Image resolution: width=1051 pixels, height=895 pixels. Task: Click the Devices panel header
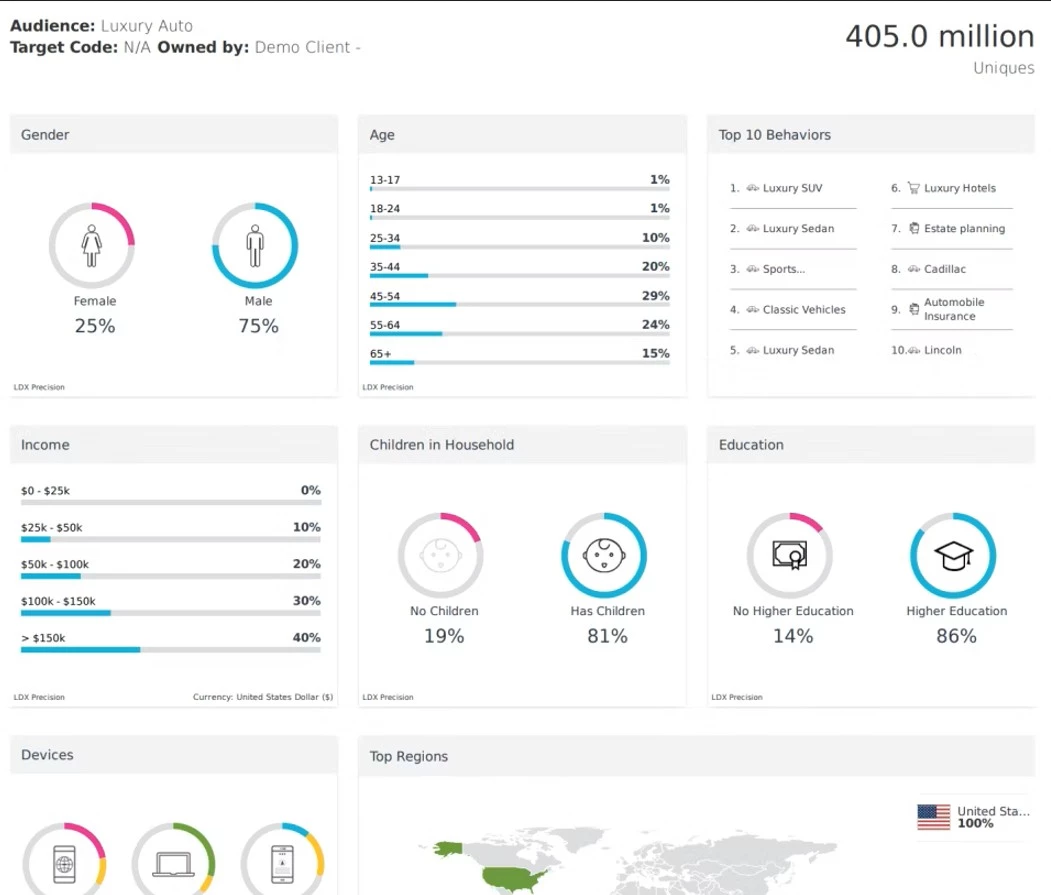174,755
